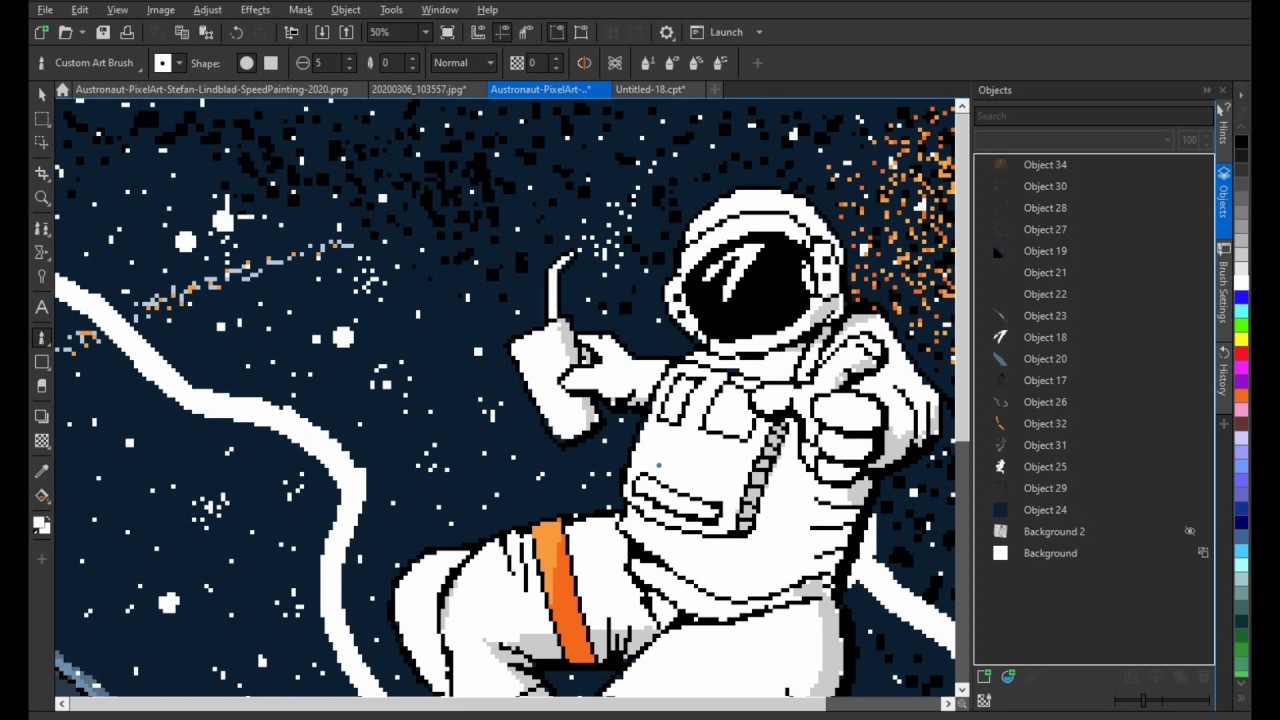Switch to 20200306_103557.jpg tab

(419, 90)
